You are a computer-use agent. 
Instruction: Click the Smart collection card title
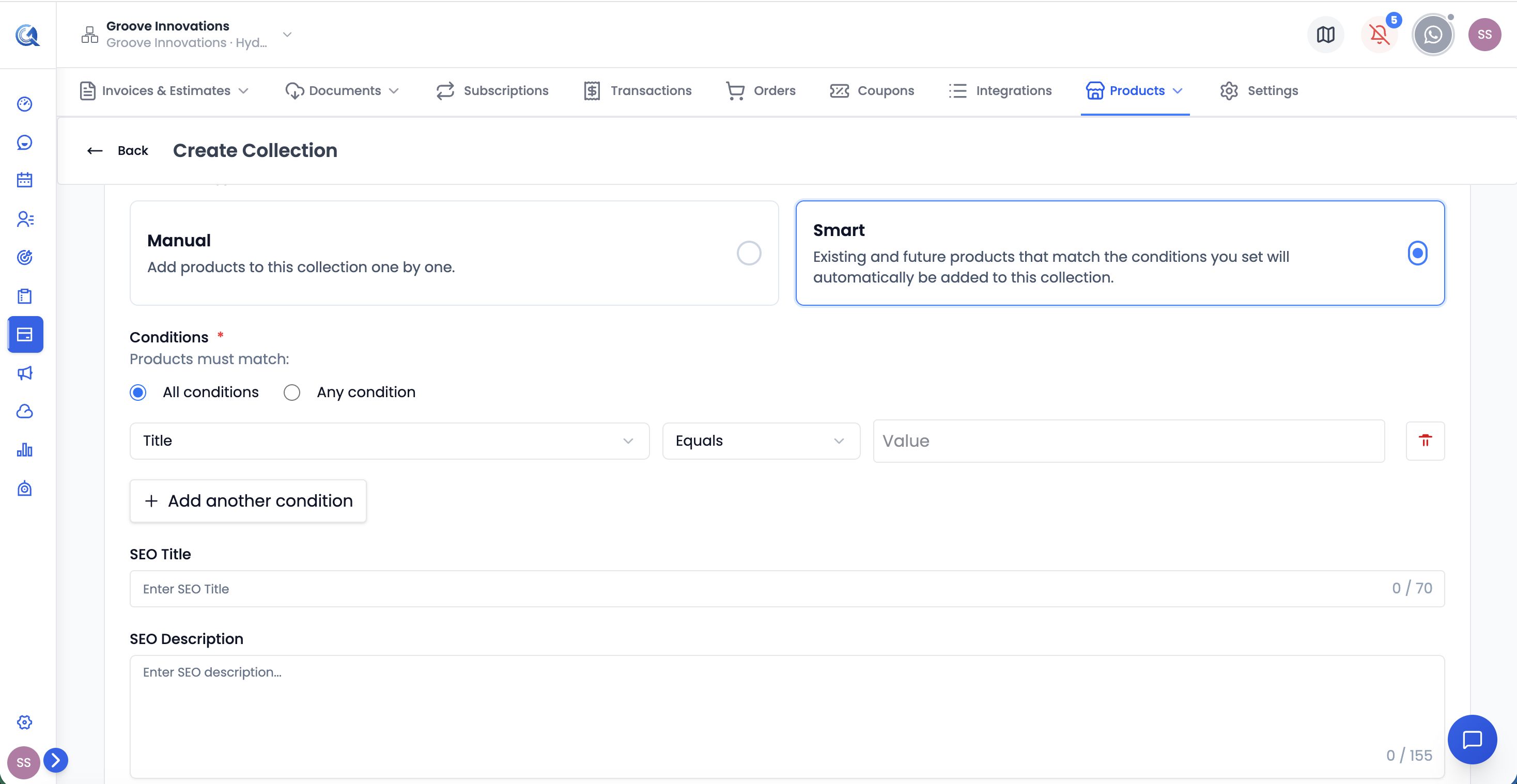pyautogui.click(x=839, y=230)
